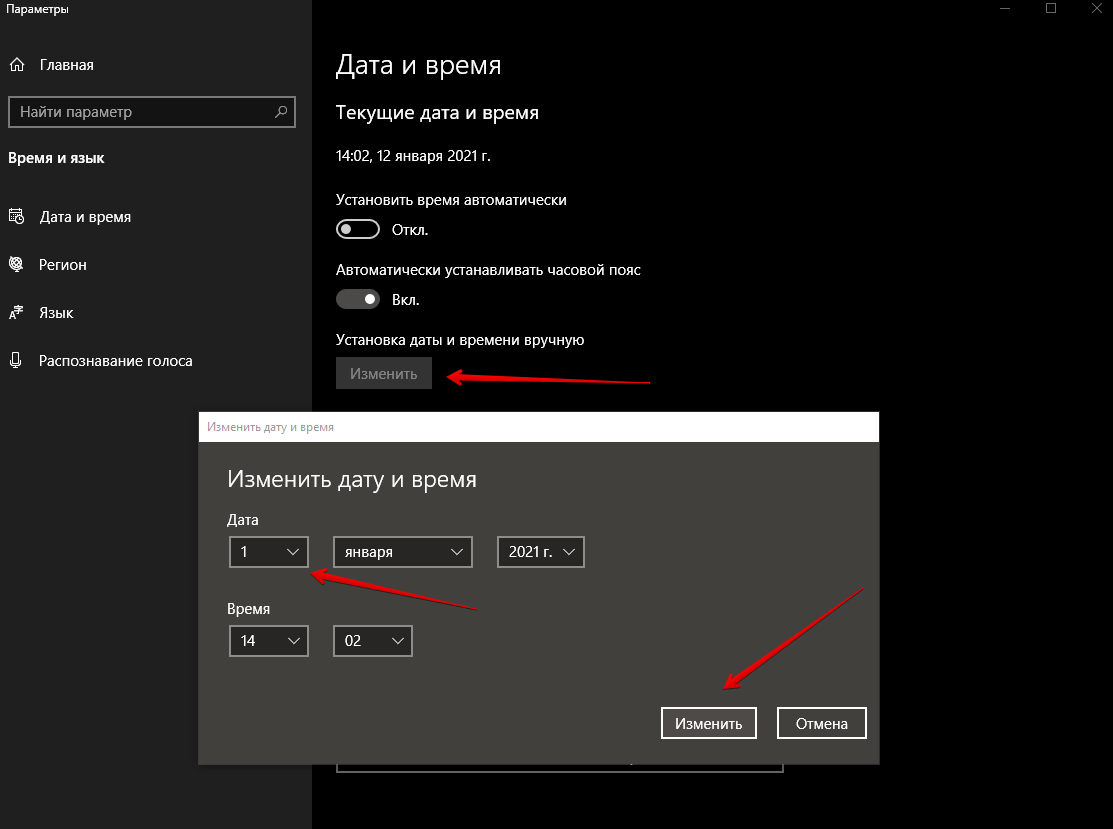Open Главная in the sidebar
The image size is (1113, 829).
pos(67,65)
